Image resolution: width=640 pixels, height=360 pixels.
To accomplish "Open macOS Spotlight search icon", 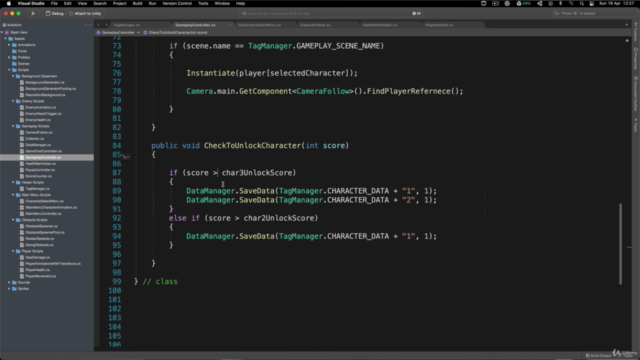I will (582, 3).
